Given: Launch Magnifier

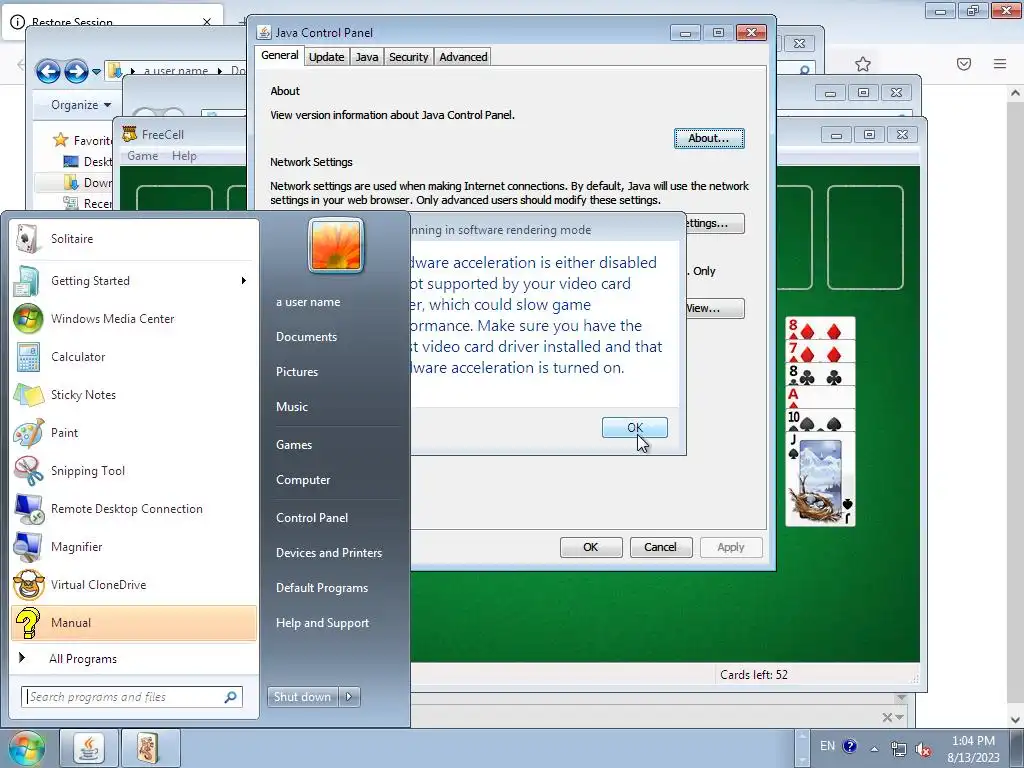Looking at the screenshot, I should [x=134, y=547].
